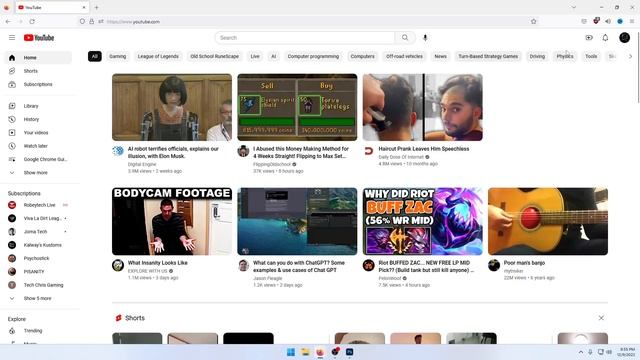Open Library in sidebar
The image size is (640, 360).
click(x=38, y=106)
